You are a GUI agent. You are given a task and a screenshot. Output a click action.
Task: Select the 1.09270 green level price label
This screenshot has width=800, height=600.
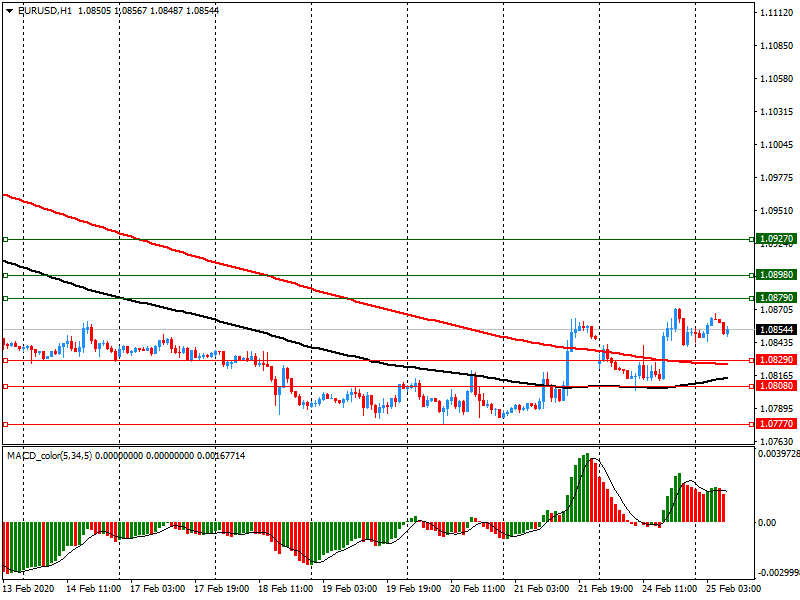click(x=776, y=239)
